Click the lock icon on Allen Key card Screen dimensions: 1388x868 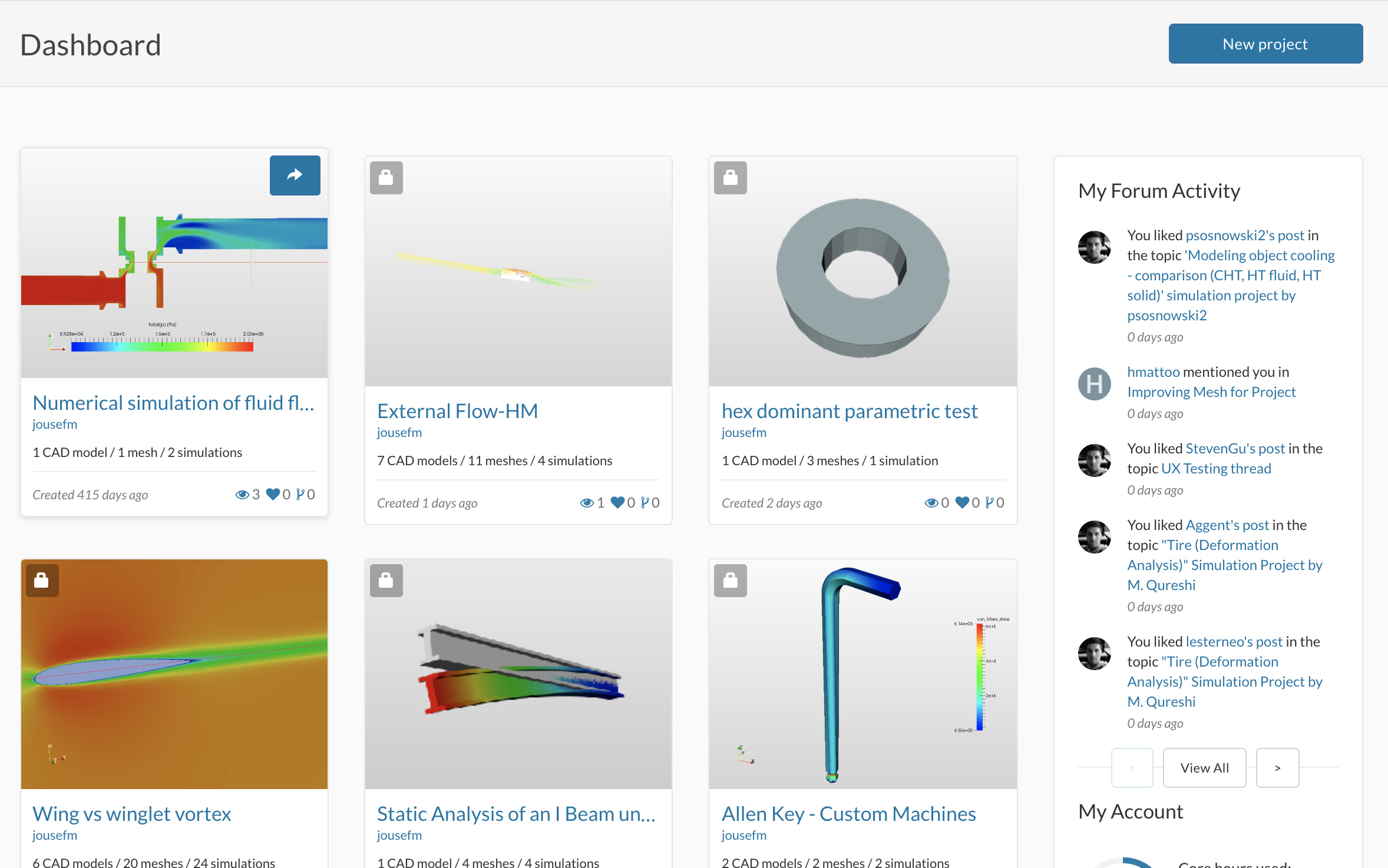click(730, 580)
